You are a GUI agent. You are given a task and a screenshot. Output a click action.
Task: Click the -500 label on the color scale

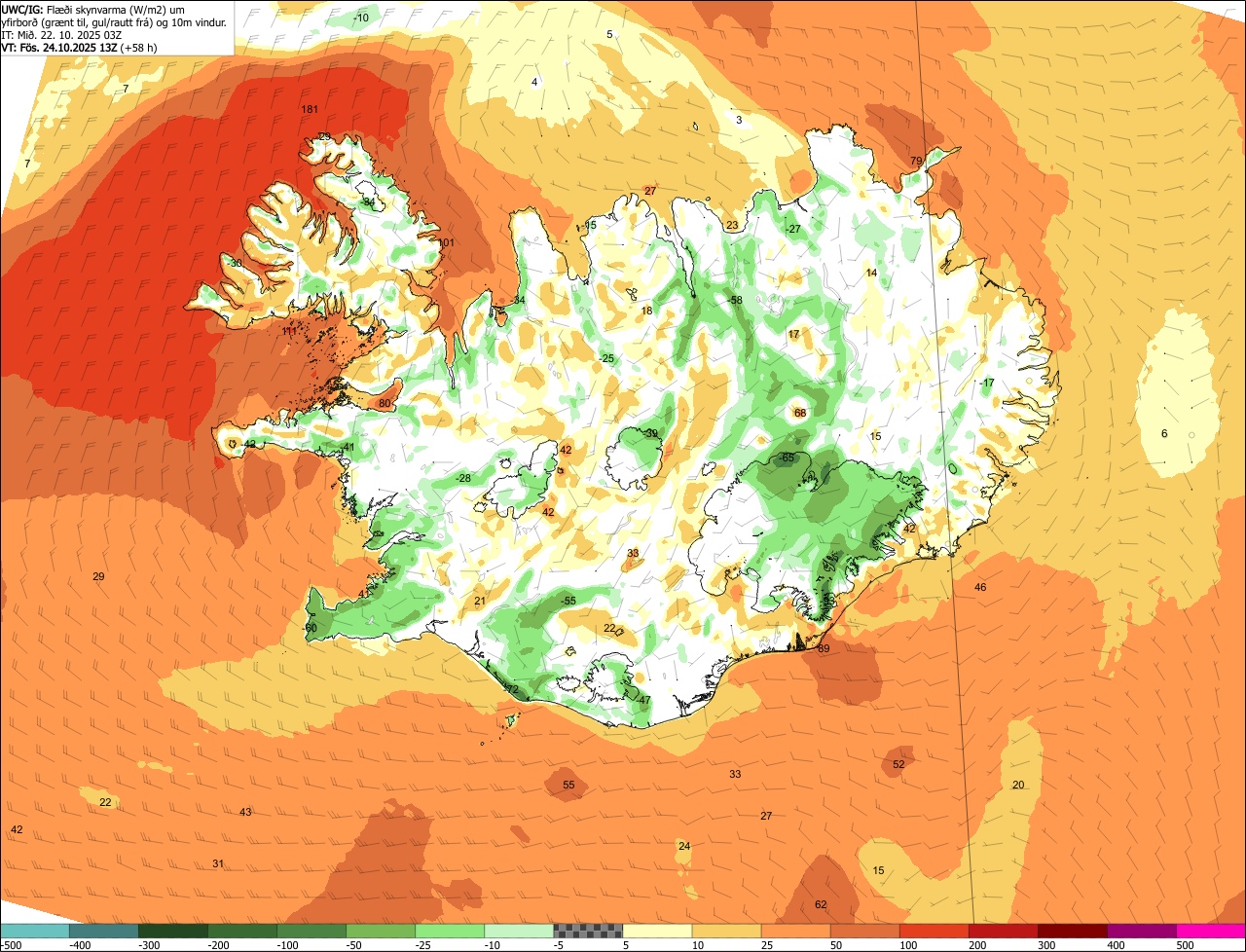pyautogui.click(x=11, y=944)
